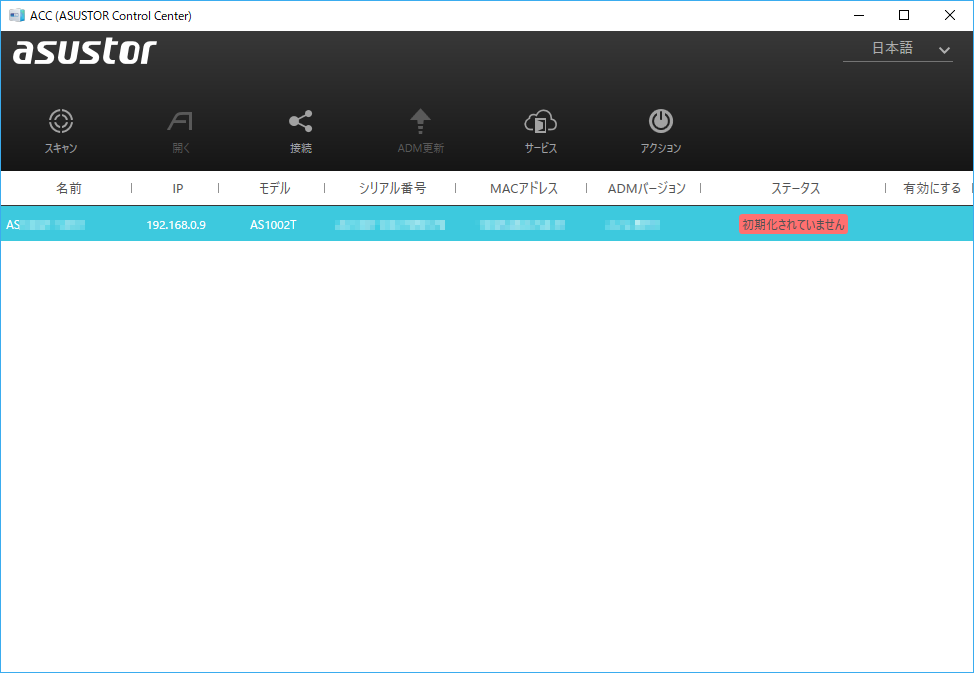This screenshot has width=974, height=673.
Task: Click the 初期化されていません status badge
Action: pos(793,224)
